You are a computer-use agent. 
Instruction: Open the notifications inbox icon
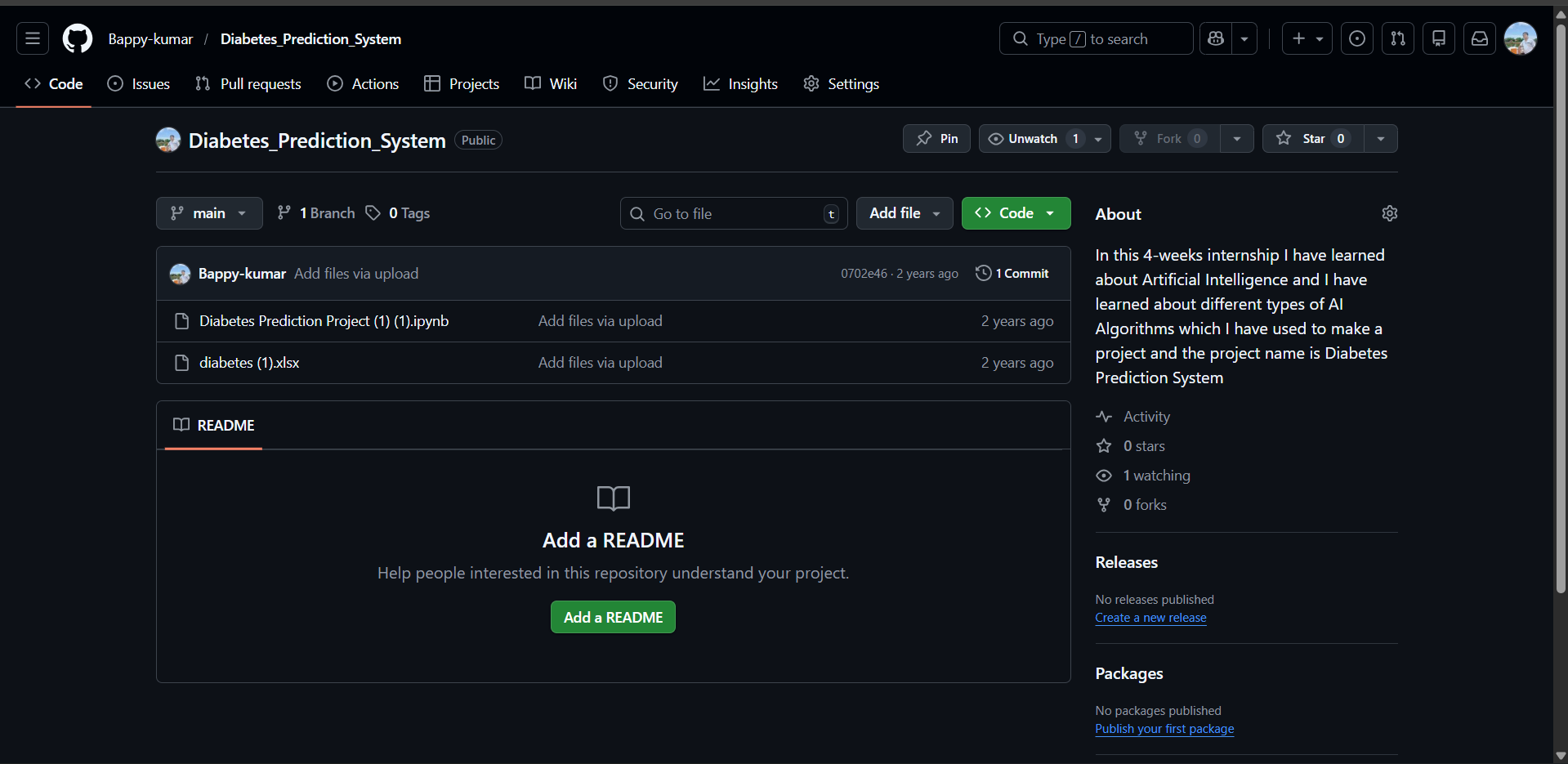[1479, 38]
